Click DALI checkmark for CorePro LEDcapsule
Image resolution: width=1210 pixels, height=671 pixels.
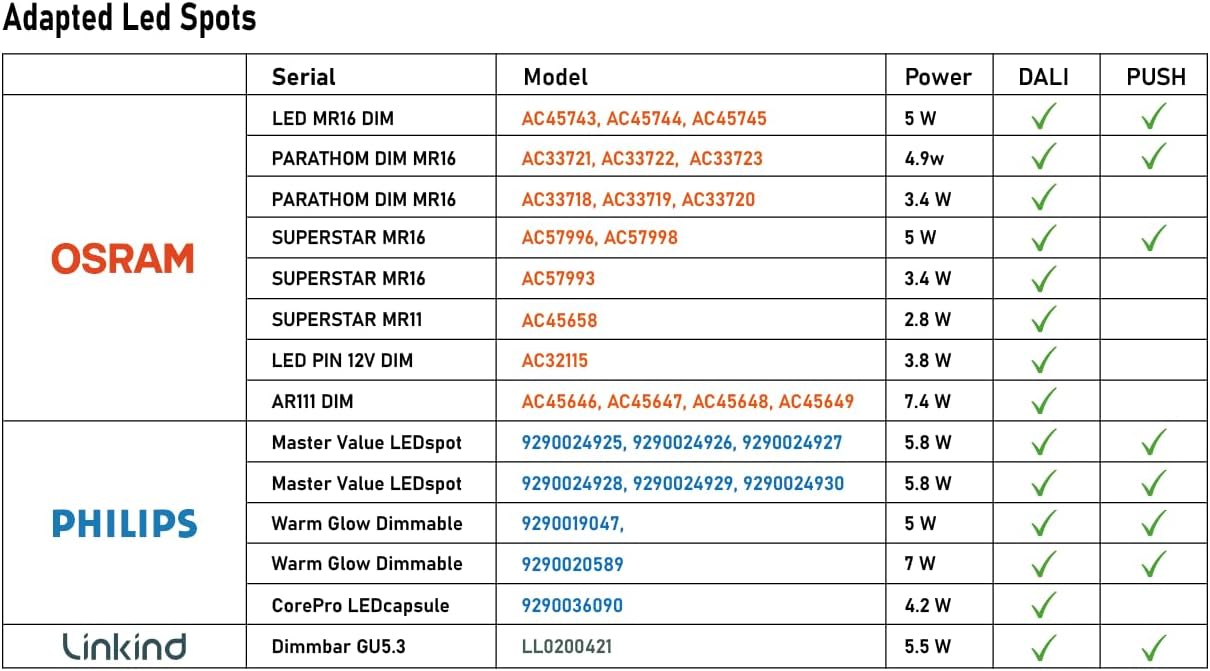(x=1044, y=604)
